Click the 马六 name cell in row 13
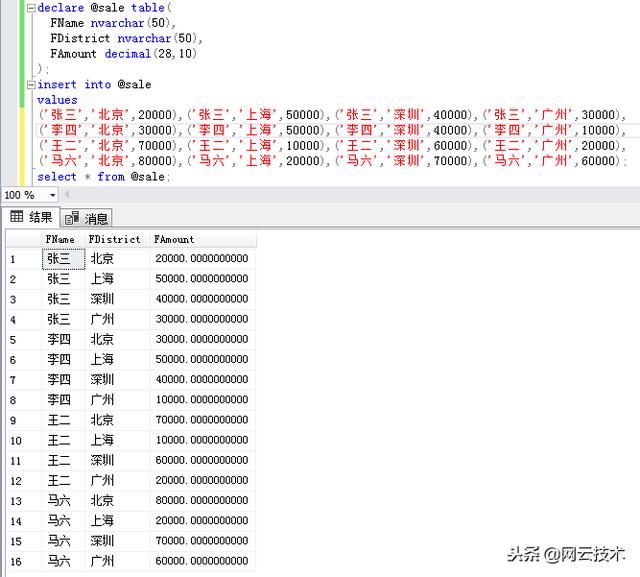Viewport: 640px width, 577px height. [59, 500]
